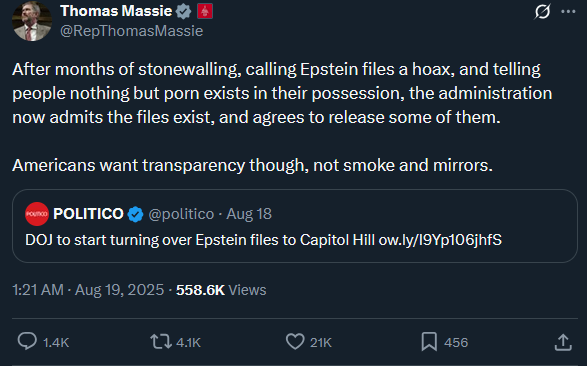Click POLITICO's verified checkmark badge

coord(135,214)
